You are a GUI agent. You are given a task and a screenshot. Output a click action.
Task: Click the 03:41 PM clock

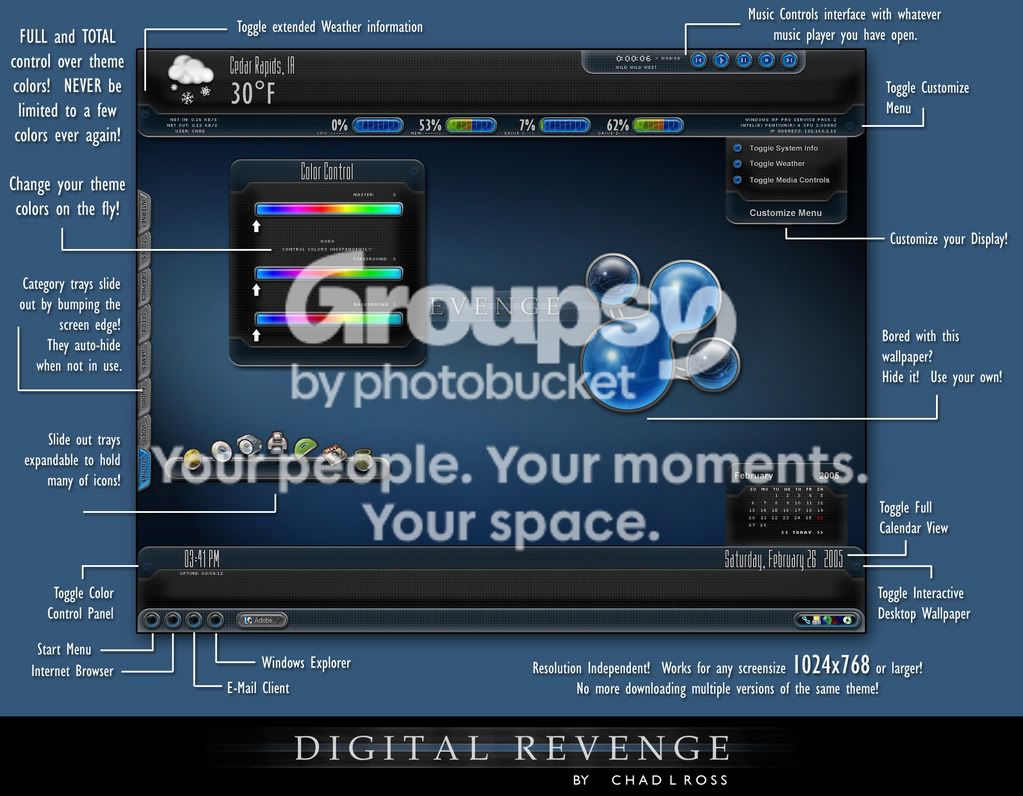click(202, 559)
